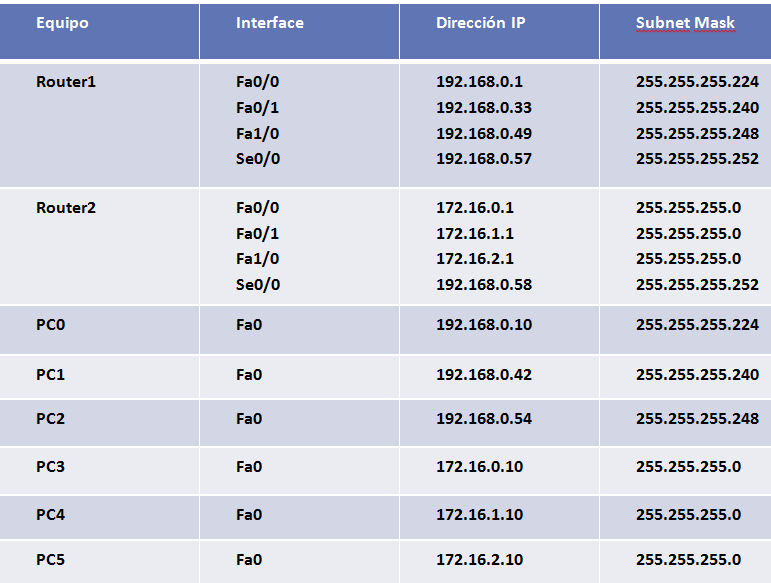Viewport: 771px width, 583px height.
Task: Select the PC3 row label
Action: (x=51, y=467)
